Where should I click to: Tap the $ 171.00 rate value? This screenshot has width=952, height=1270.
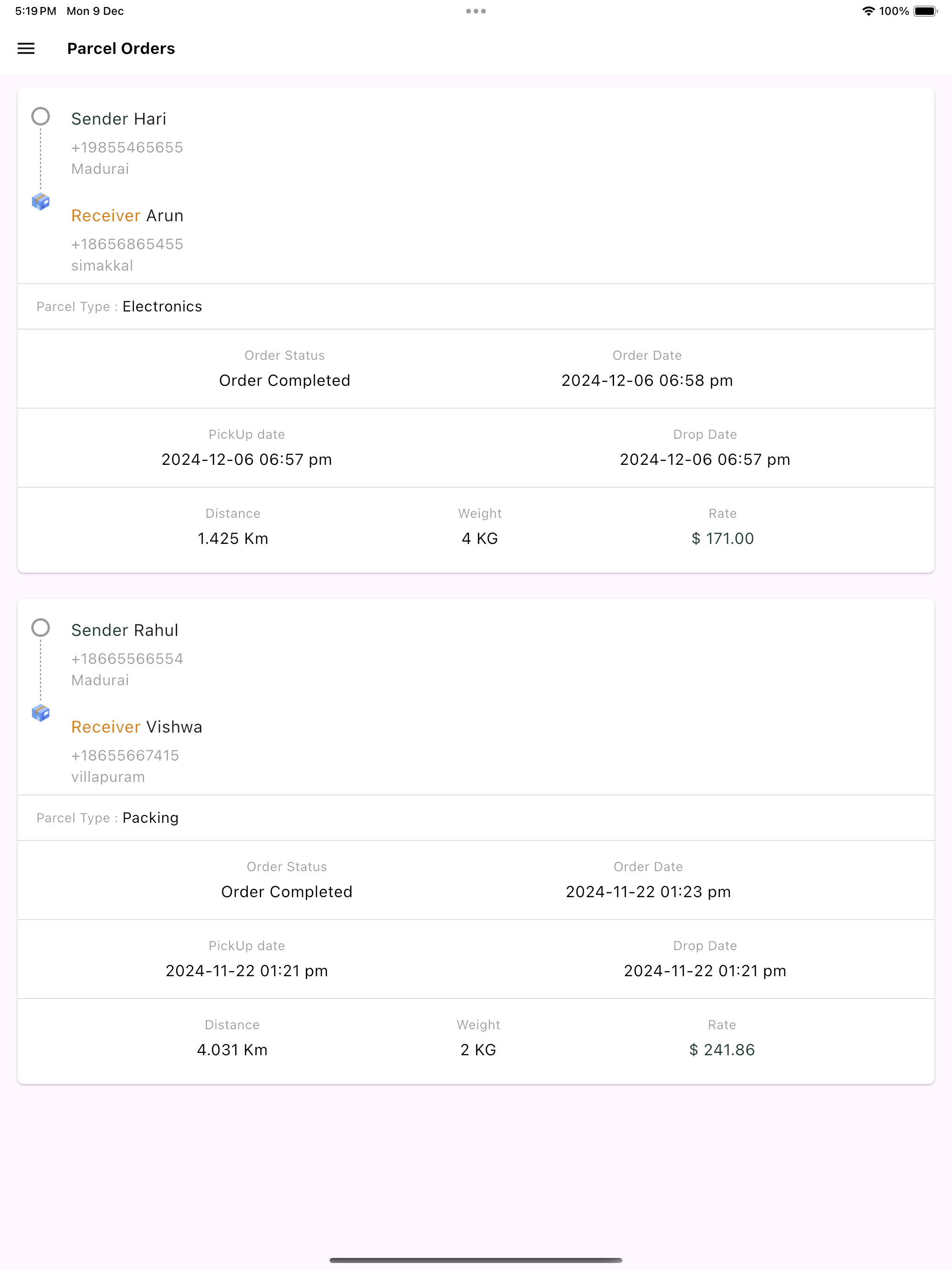coord(722,539)
